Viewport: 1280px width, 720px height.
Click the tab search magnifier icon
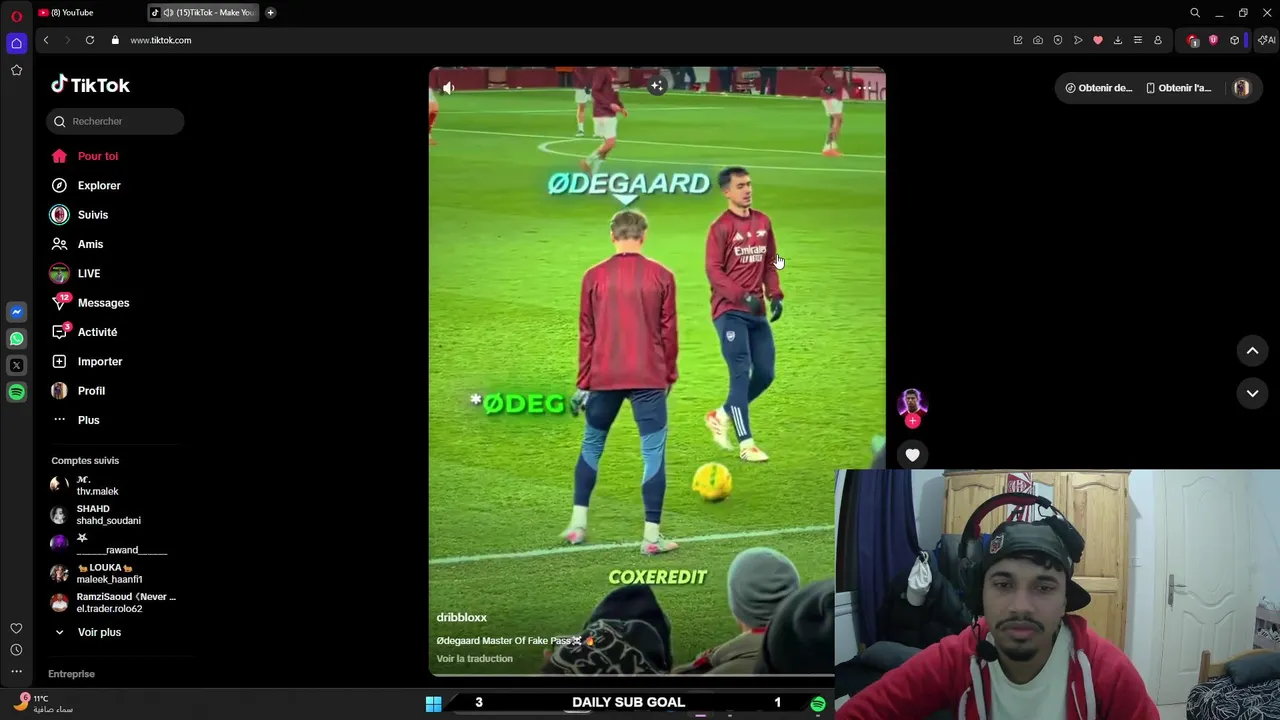[1195, 13]
